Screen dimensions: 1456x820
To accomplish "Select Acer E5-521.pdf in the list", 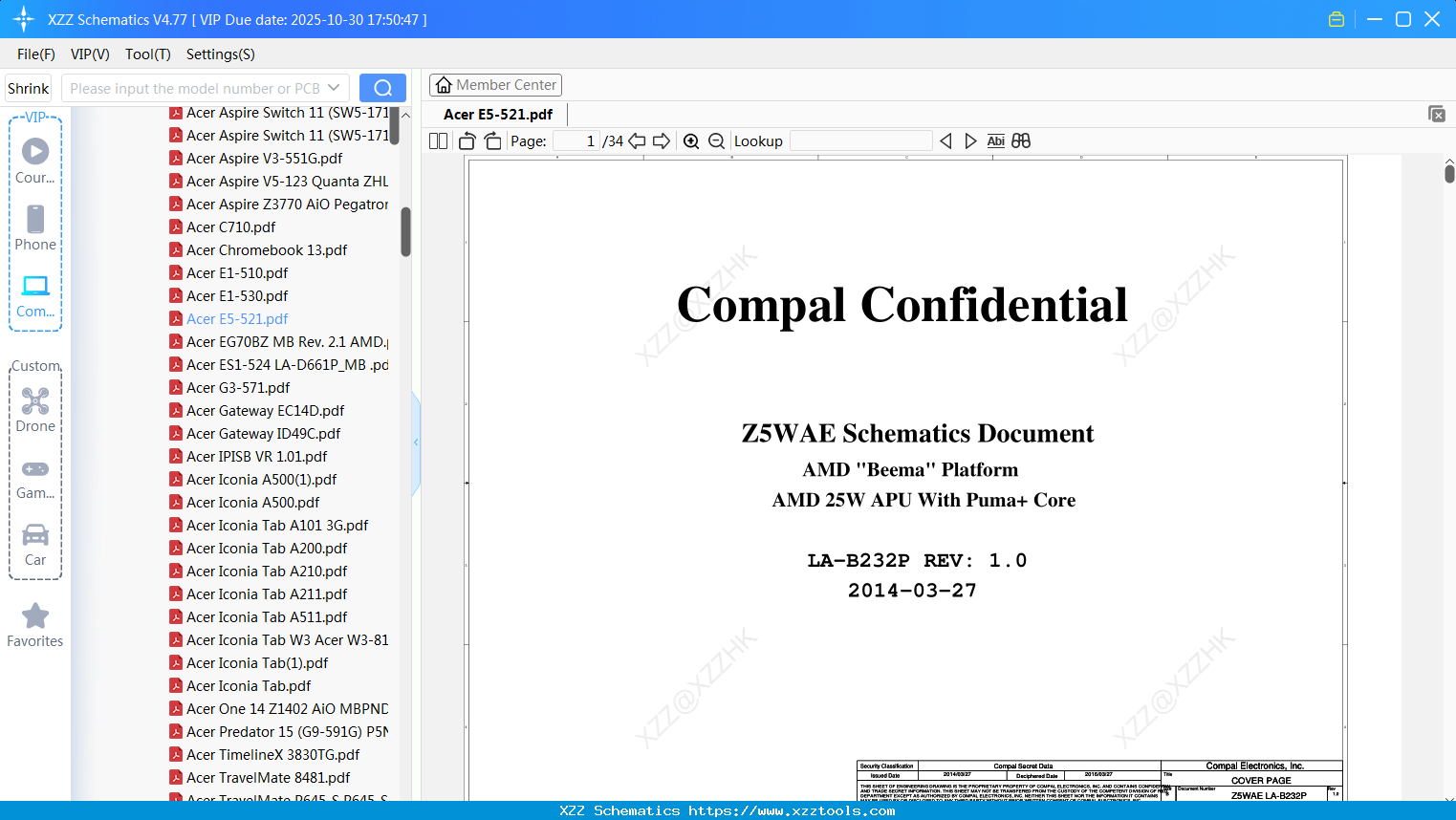I will (228, 319).
